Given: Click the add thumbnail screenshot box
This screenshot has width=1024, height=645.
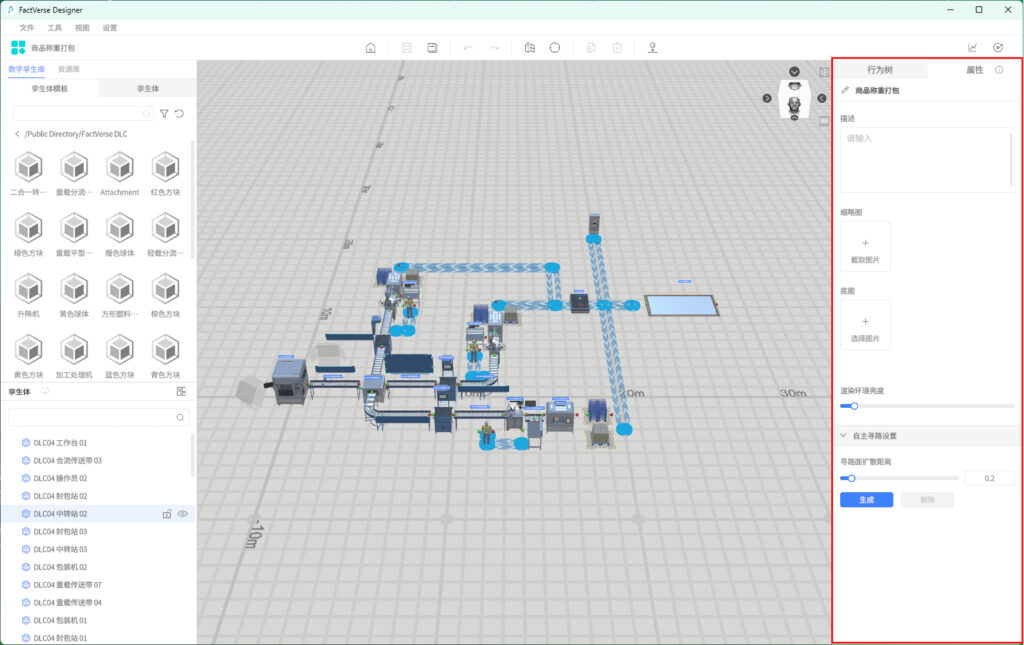Looking at the screenshot, I should [x=865, y=246].
